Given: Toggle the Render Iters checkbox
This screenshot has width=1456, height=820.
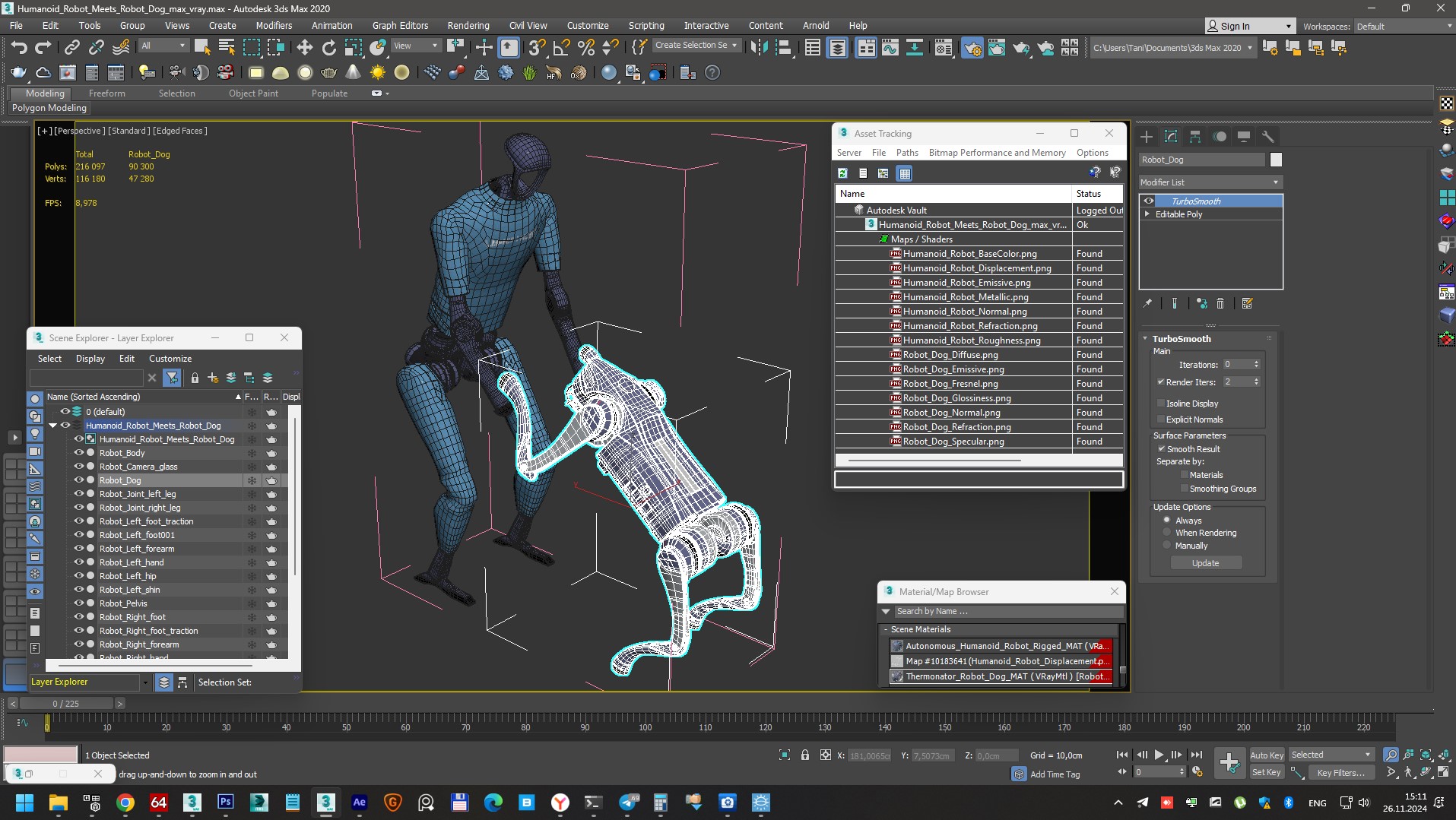Looking at the screenshot, I should tap(1161, 382).
